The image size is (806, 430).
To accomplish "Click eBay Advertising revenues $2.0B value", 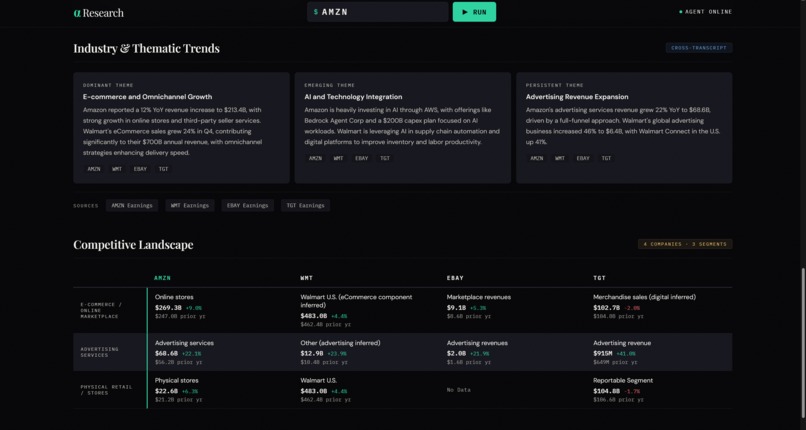I will pyautogui.click(x=456, y=353).
